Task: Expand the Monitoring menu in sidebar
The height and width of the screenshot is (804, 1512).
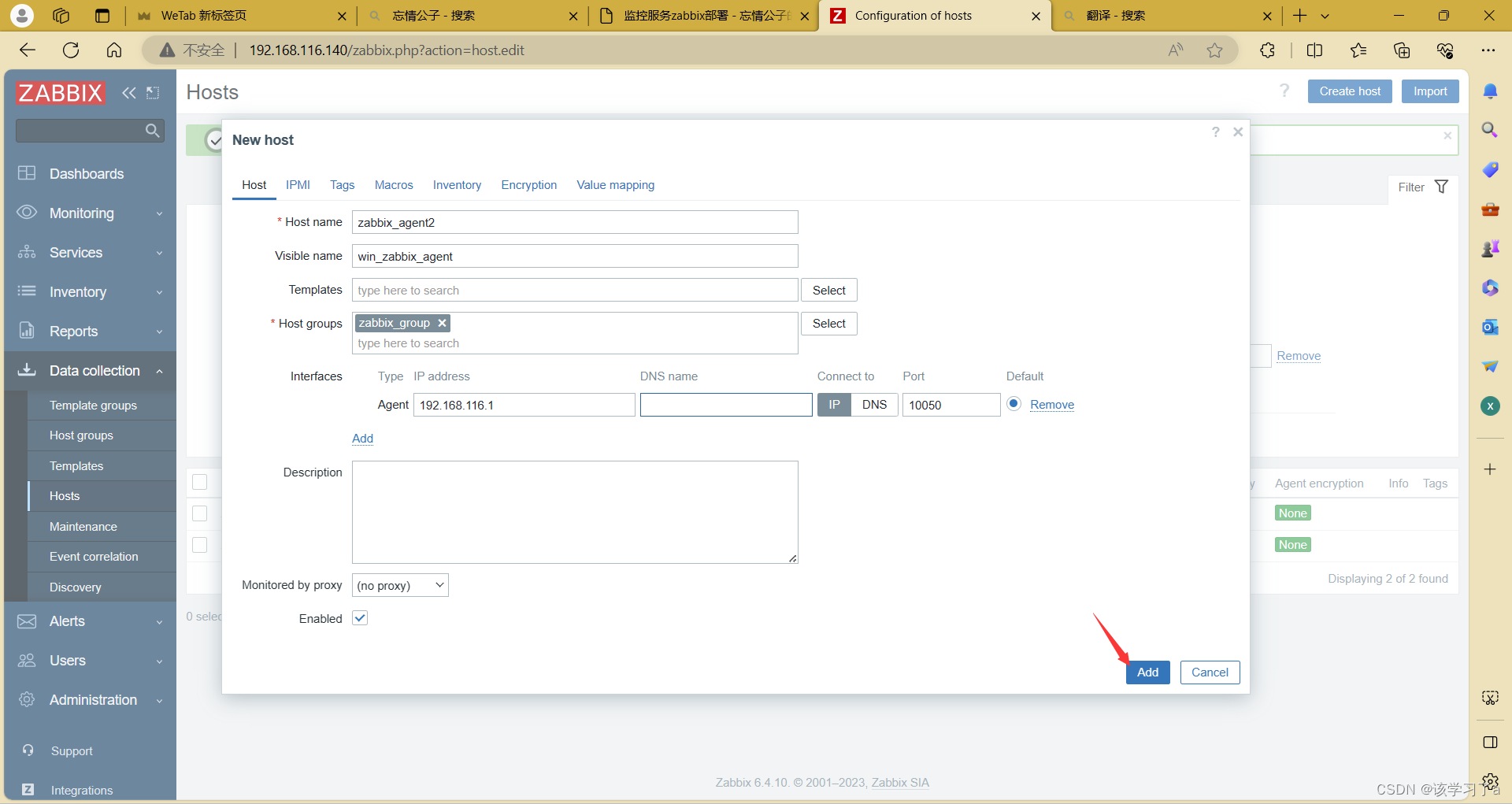Action: [90, 213]
